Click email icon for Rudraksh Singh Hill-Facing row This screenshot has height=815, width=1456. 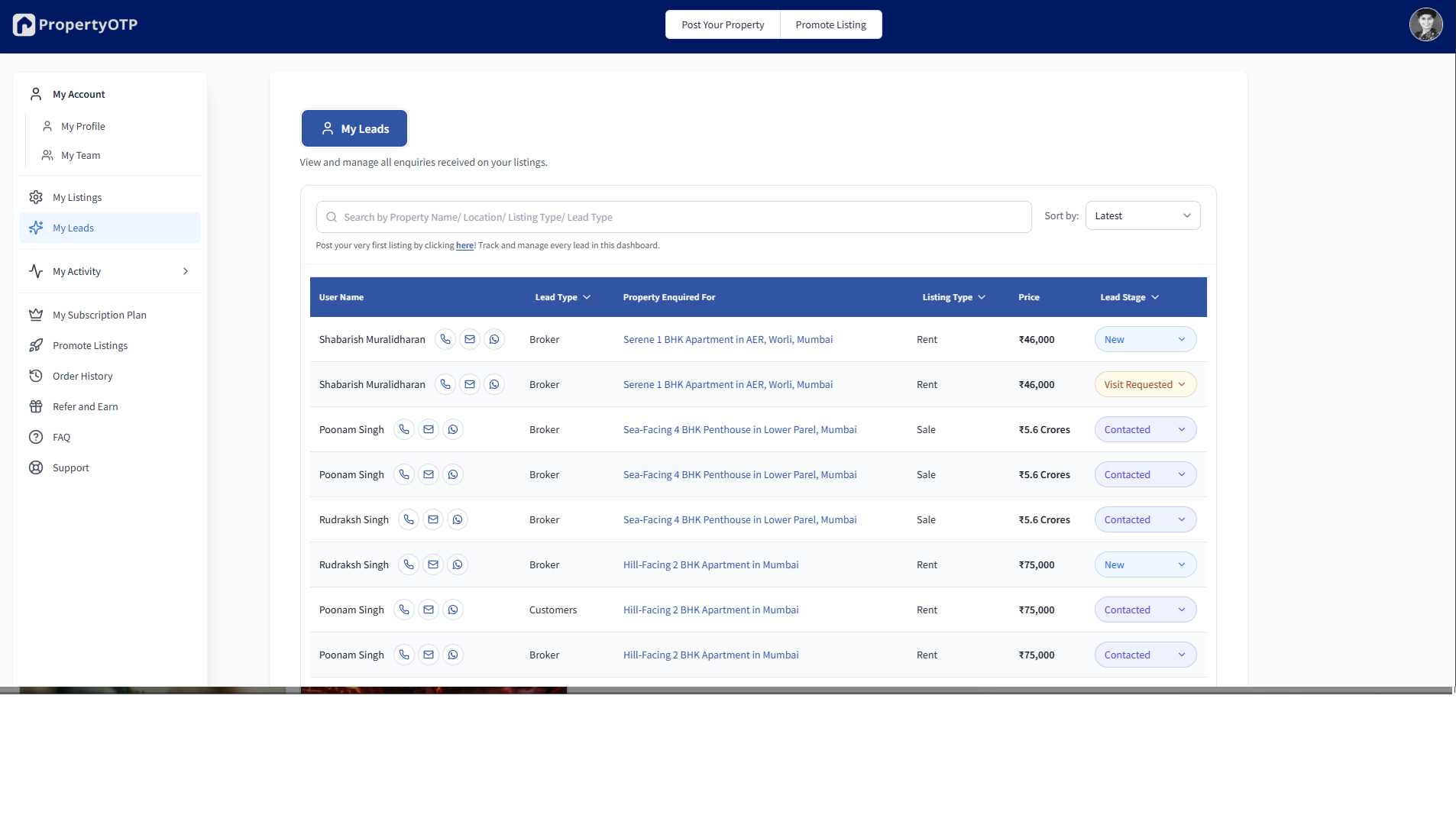point(433,564)
